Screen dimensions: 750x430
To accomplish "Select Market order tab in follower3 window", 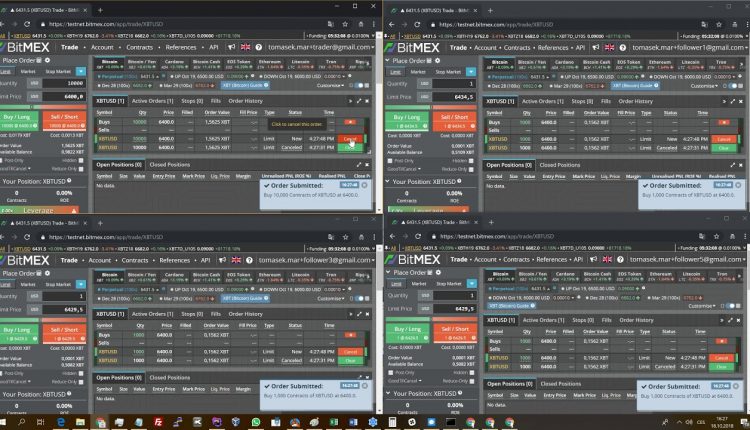I will pyautogui.click(x=28, y=284).
